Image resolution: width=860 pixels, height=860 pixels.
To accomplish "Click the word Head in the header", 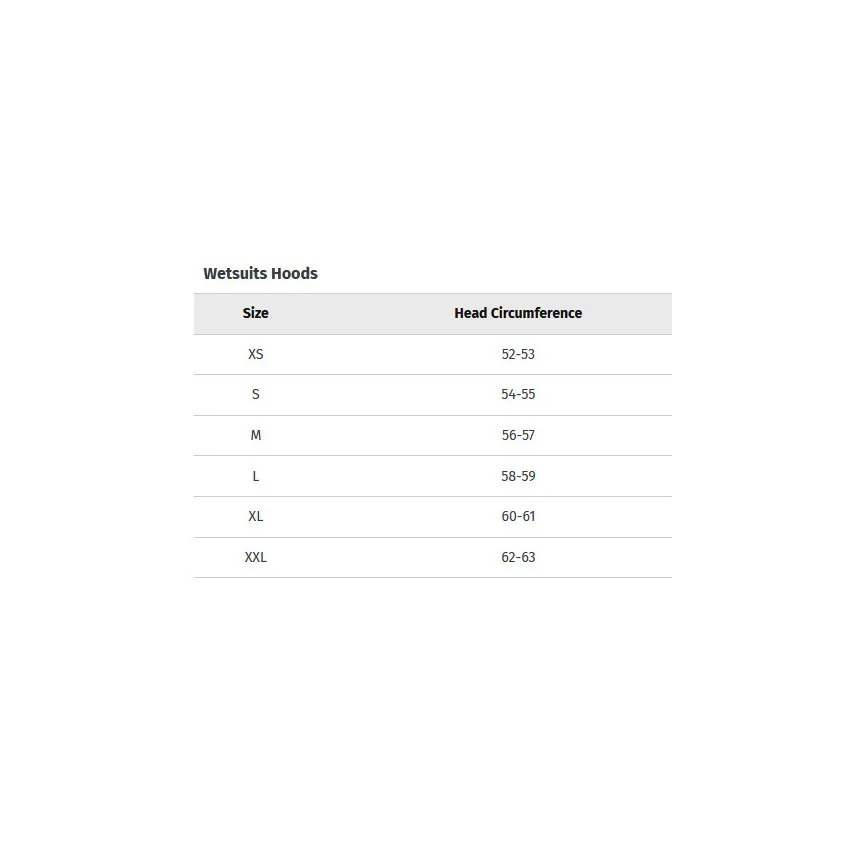I will (x=471, y=313).
